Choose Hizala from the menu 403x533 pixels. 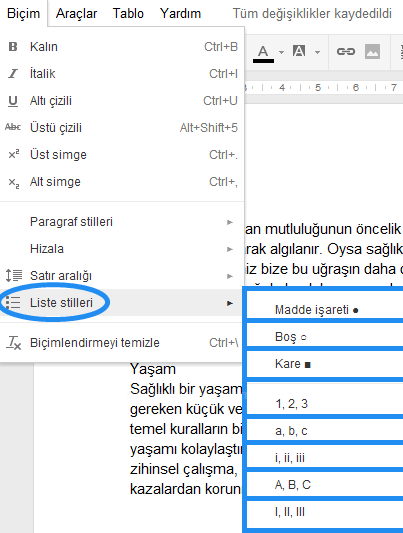coord(122,249)
